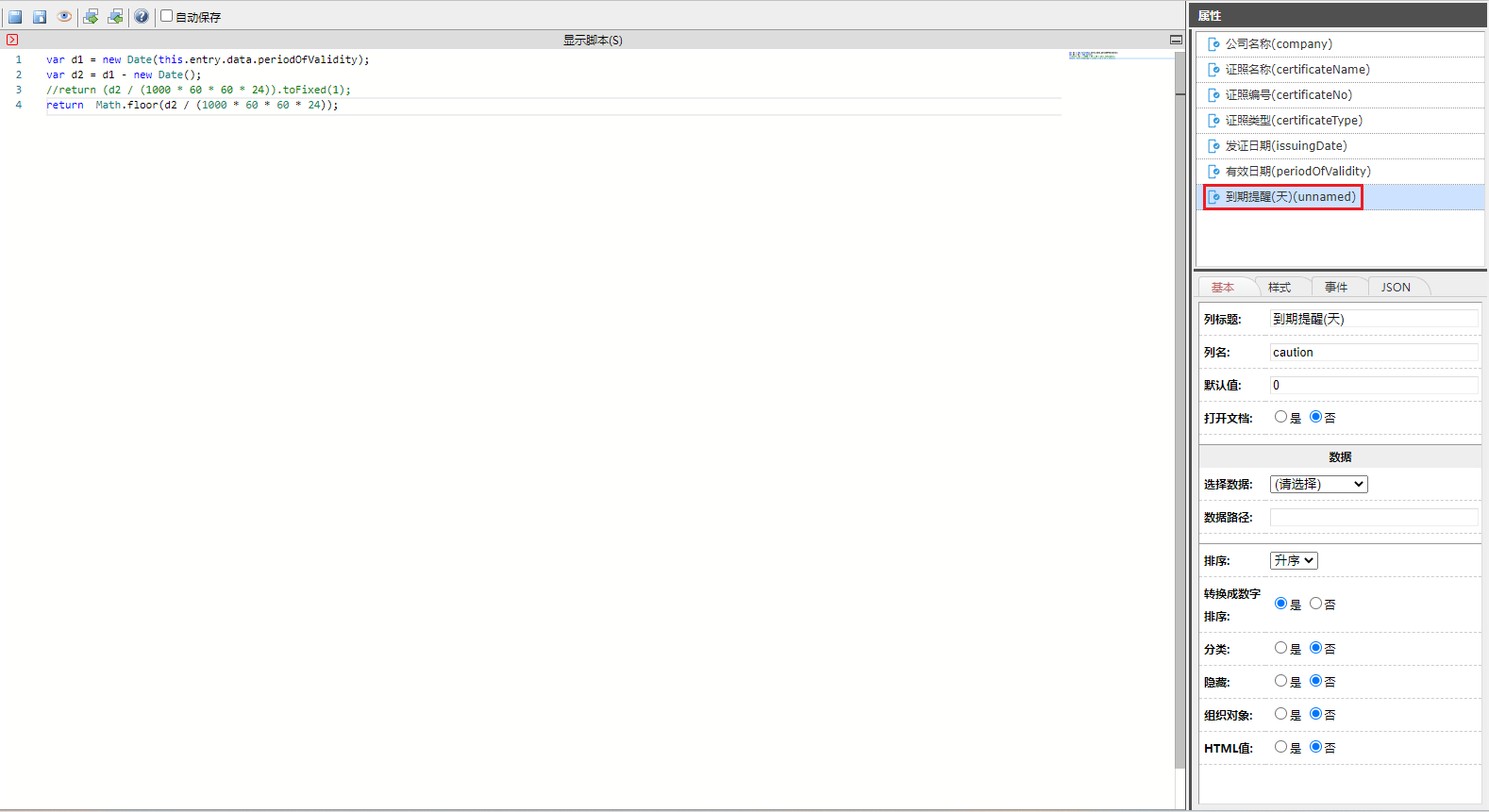Click the minimize icon on script bar
Screen dimensions: 1489x812
[x=1176, y=40]
